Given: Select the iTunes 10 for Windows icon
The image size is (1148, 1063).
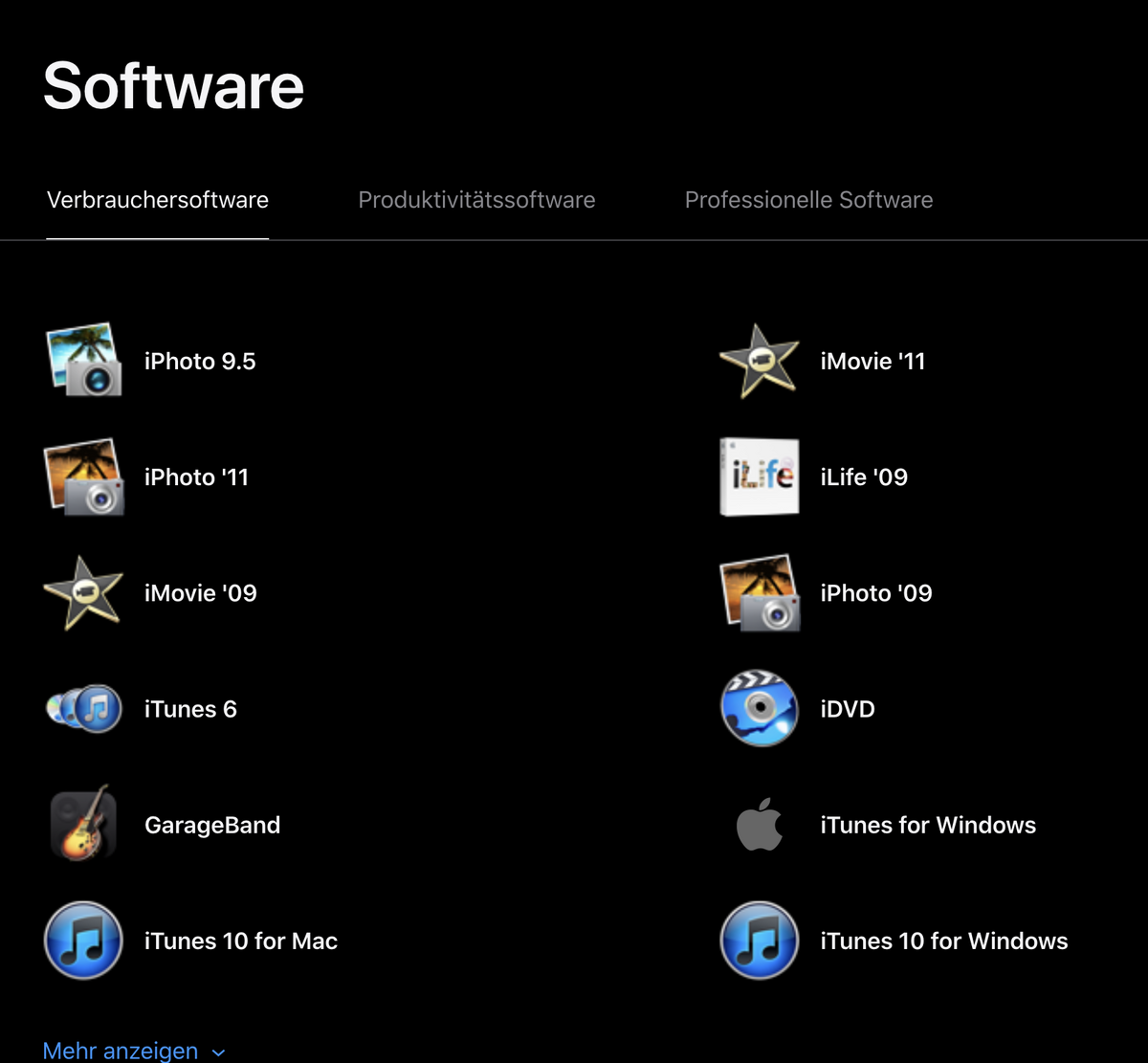Looking at the screenshot, I should 759,941.
